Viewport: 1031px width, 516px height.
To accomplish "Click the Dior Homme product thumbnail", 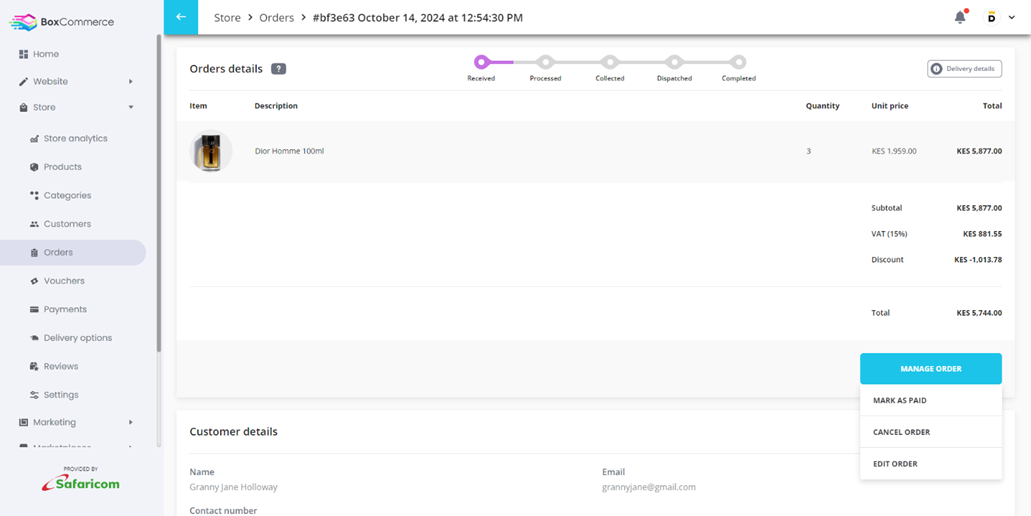I will (x=211, y=151).
